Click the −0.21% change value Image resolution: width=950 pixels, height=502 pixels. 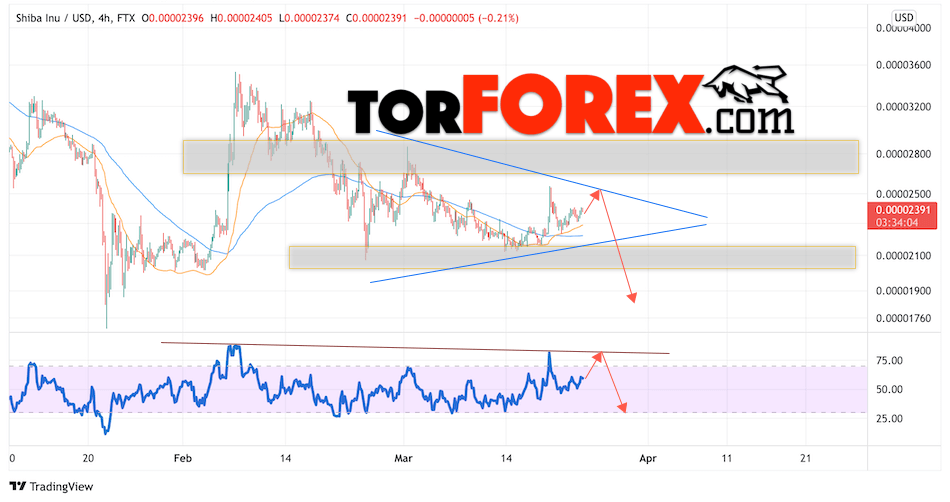point(499,18)
